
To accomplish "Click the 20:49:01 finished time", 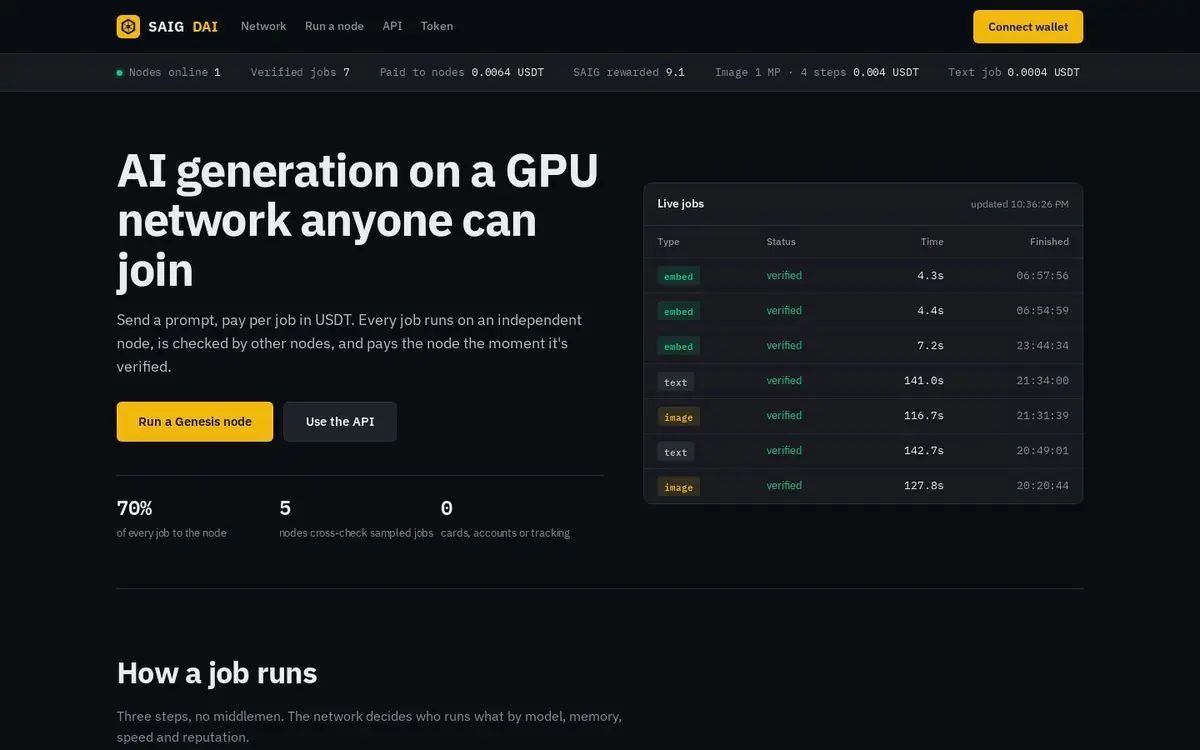I will pos(1043,451).
